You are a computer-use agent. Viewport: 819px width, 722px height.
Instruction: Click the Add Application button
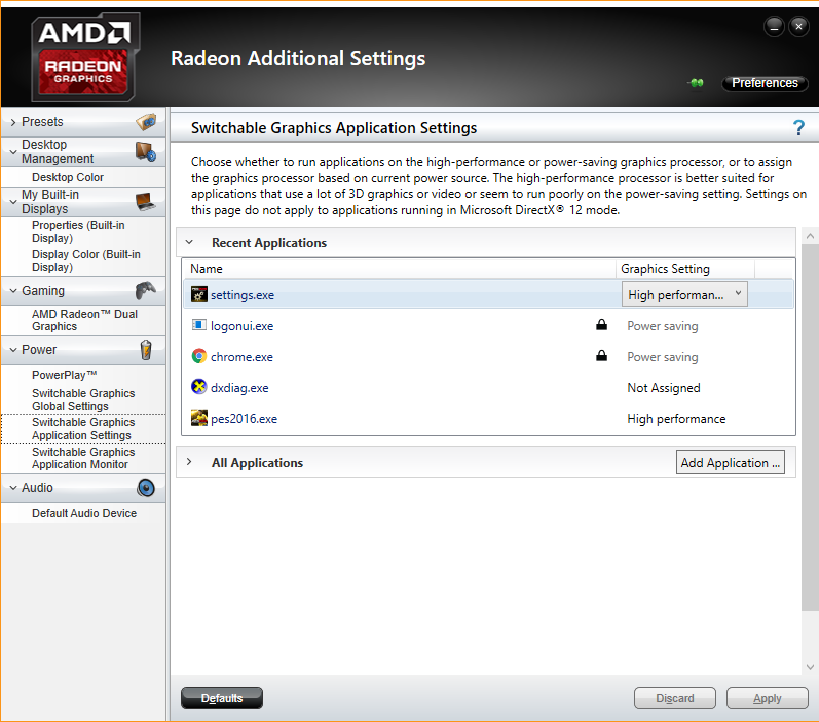tap(730, 462)
